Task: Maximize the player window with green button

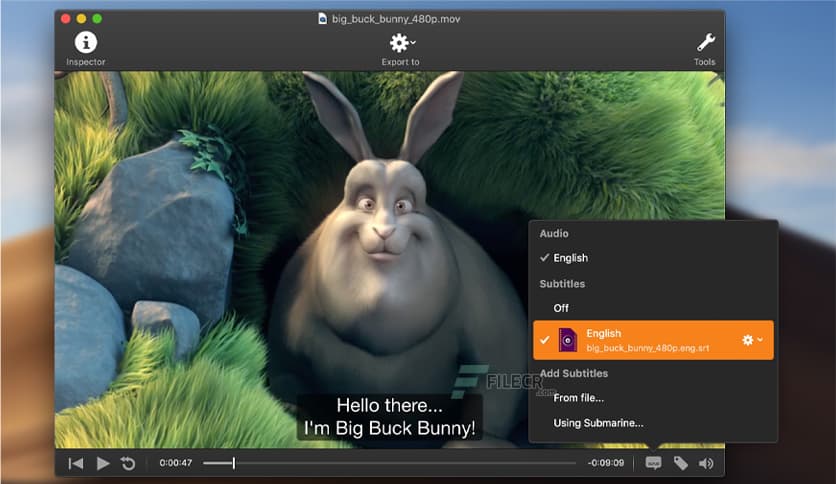Action: tap(97, 19)
